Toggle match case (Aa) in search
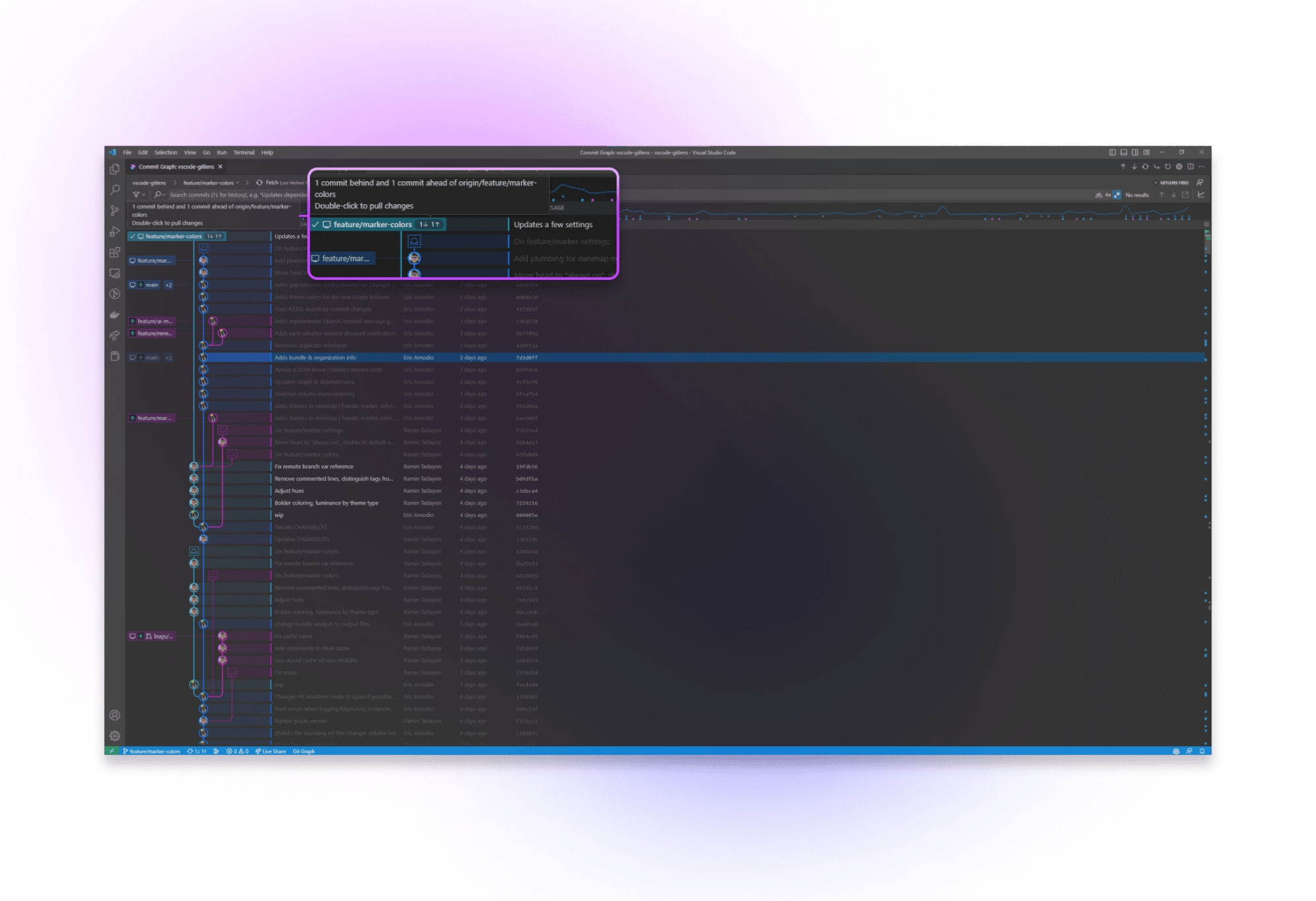The width and height of the screenshot is (1316, 901). click(1107, 195)
